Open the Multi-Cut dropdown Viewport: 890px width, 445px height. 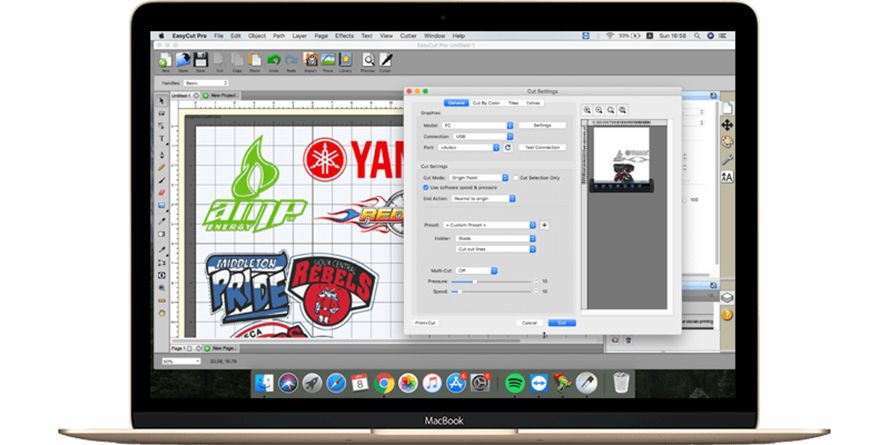[478, 270]
